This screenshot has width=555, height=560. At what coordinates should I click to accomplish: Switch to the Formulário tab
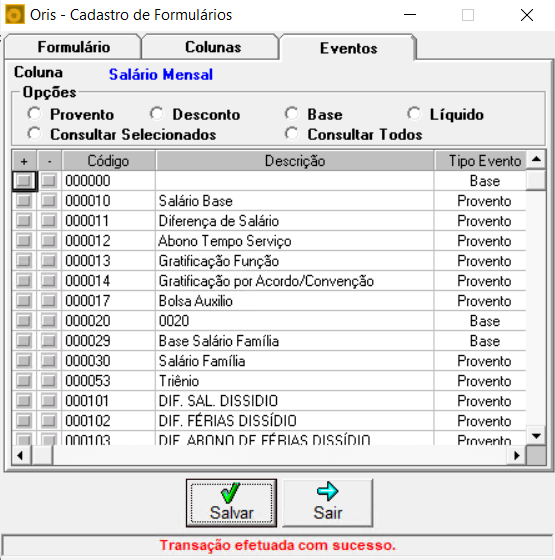73,47
